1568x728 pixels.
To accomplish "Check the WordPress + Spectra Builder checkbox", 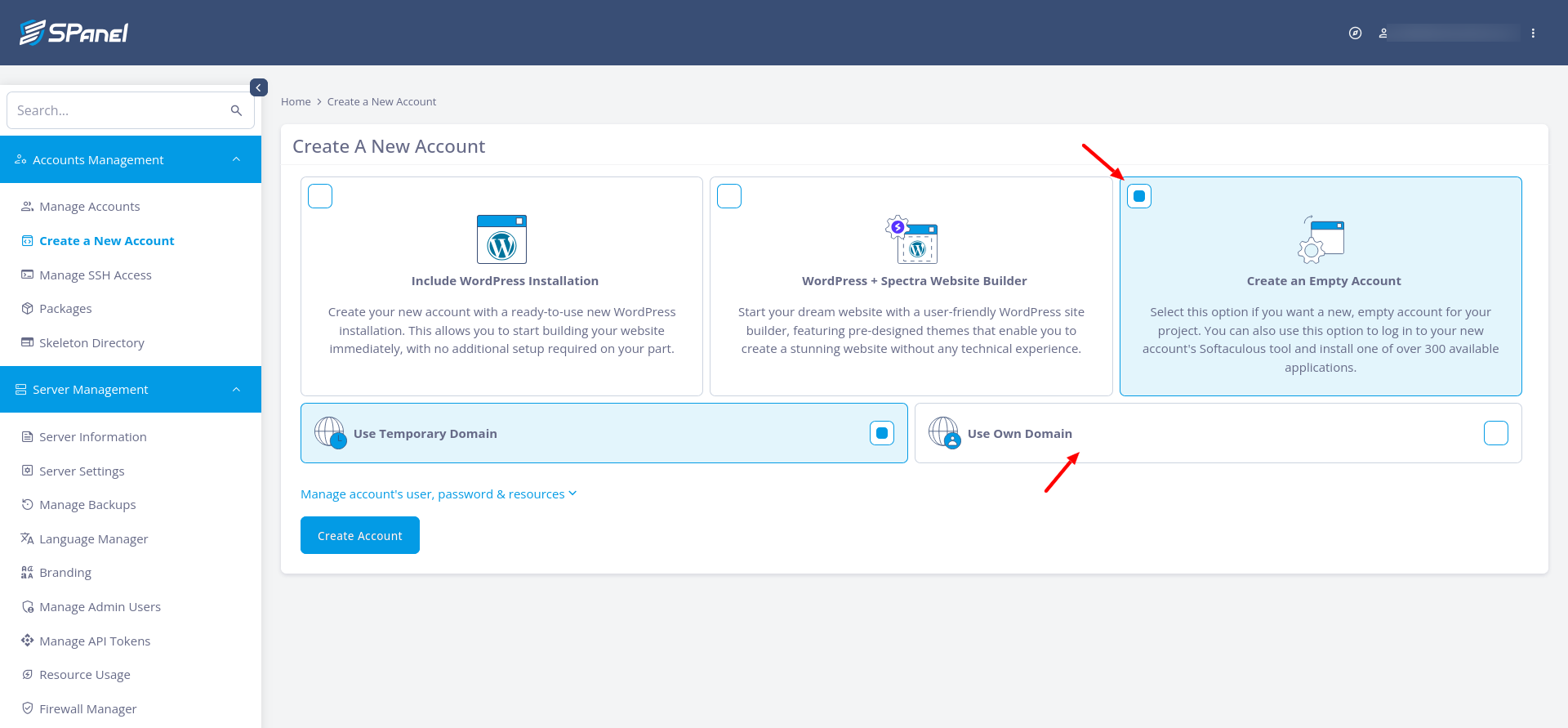I will [x=729, y=196].
